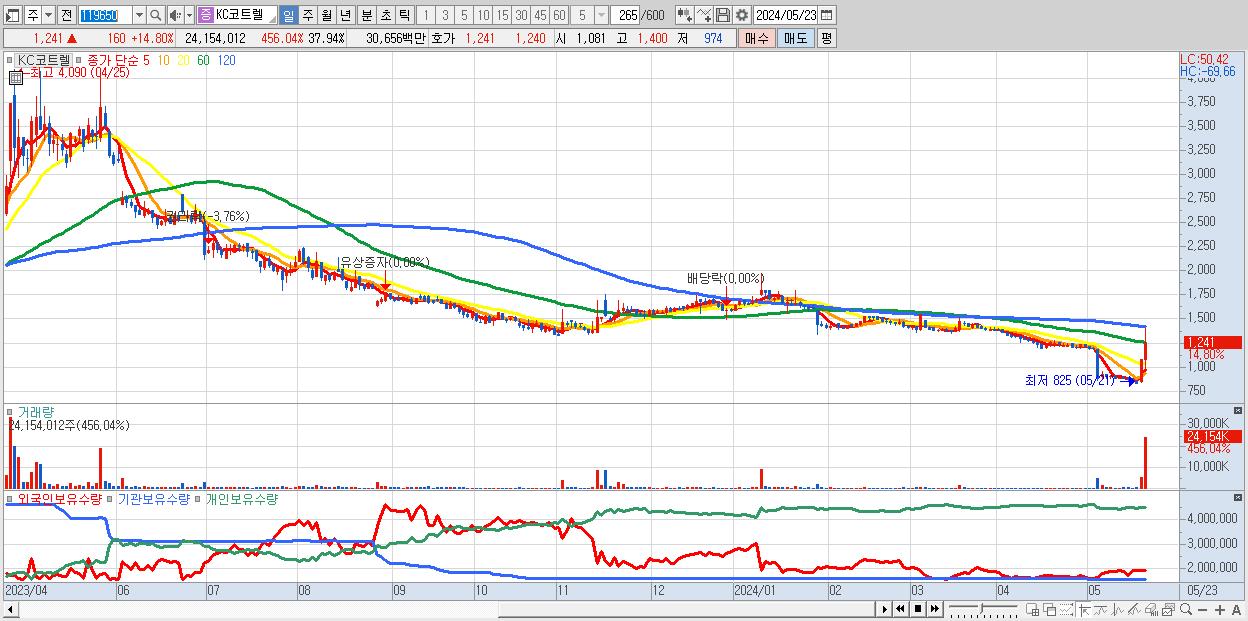The height and width of the screenshot is (621, 1248).
Task: Select the 3 interval button
Action: point(445,15)
